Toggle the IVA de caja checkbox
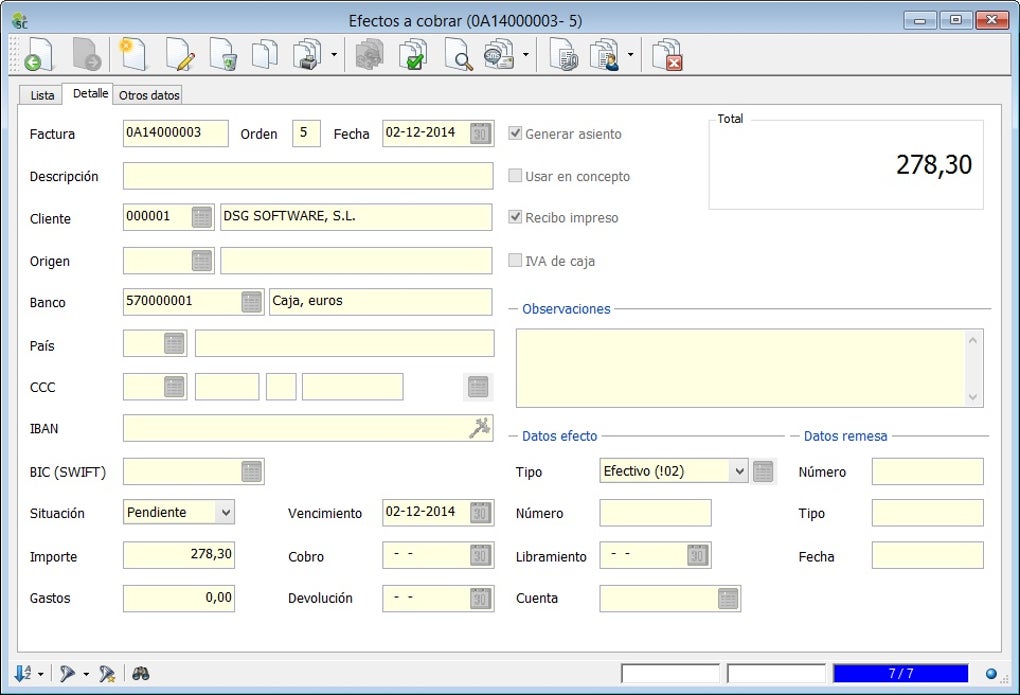This screenshot has width=1020, height=695. (x=515, y=261)
